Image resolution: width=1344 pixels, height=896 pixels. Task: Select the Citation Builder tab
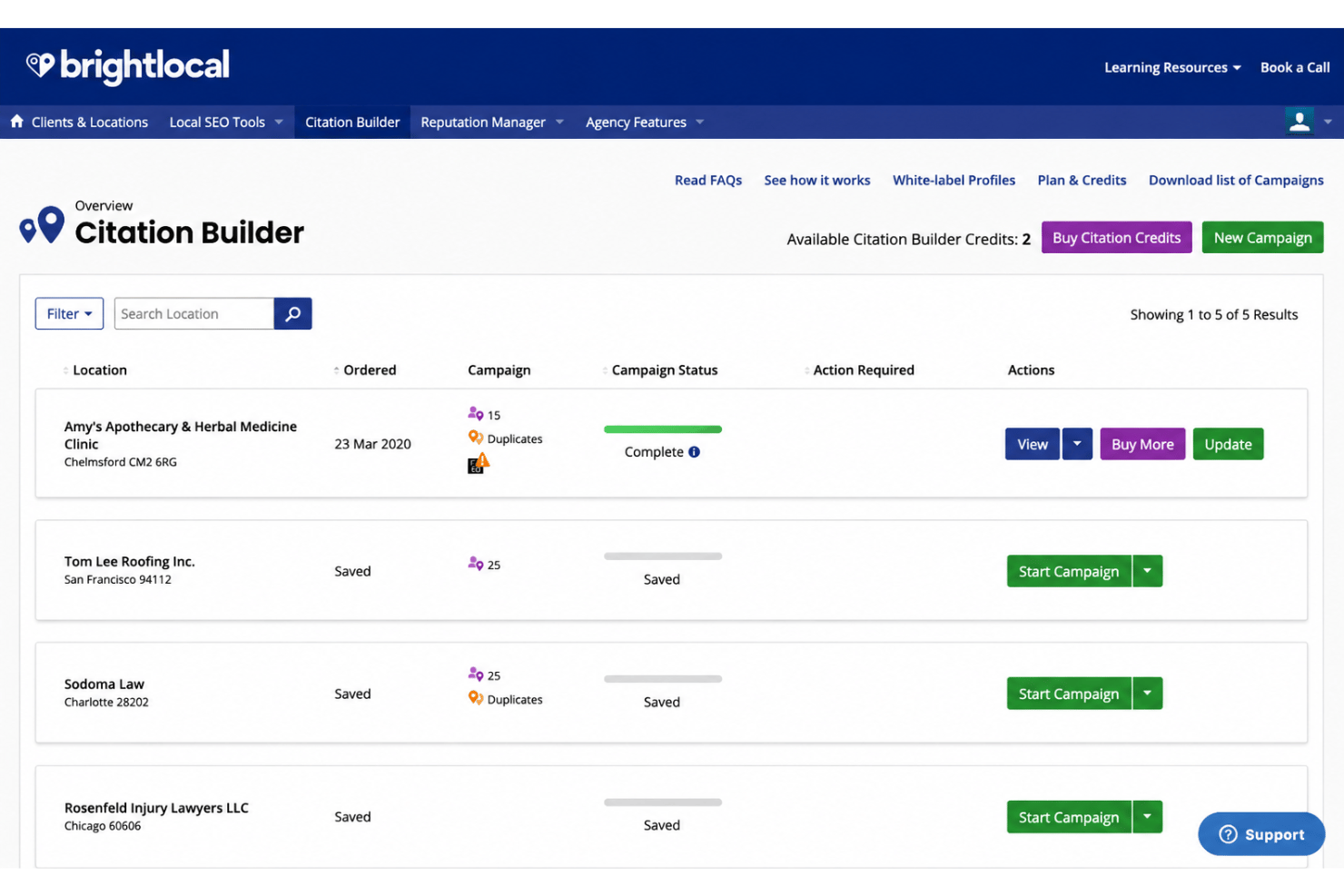coord(352,122)
